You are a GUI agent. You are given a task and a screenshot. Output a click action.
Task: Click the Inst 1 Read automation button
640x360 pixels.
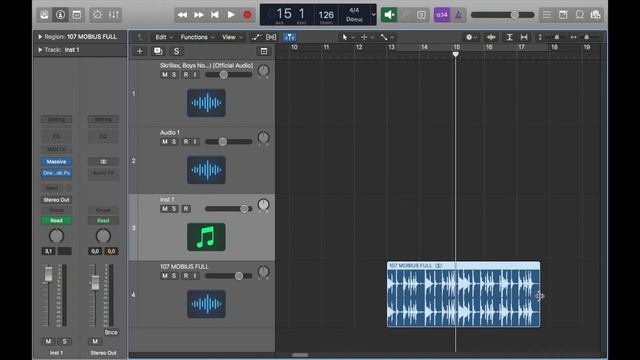click(x=56, y=220)
